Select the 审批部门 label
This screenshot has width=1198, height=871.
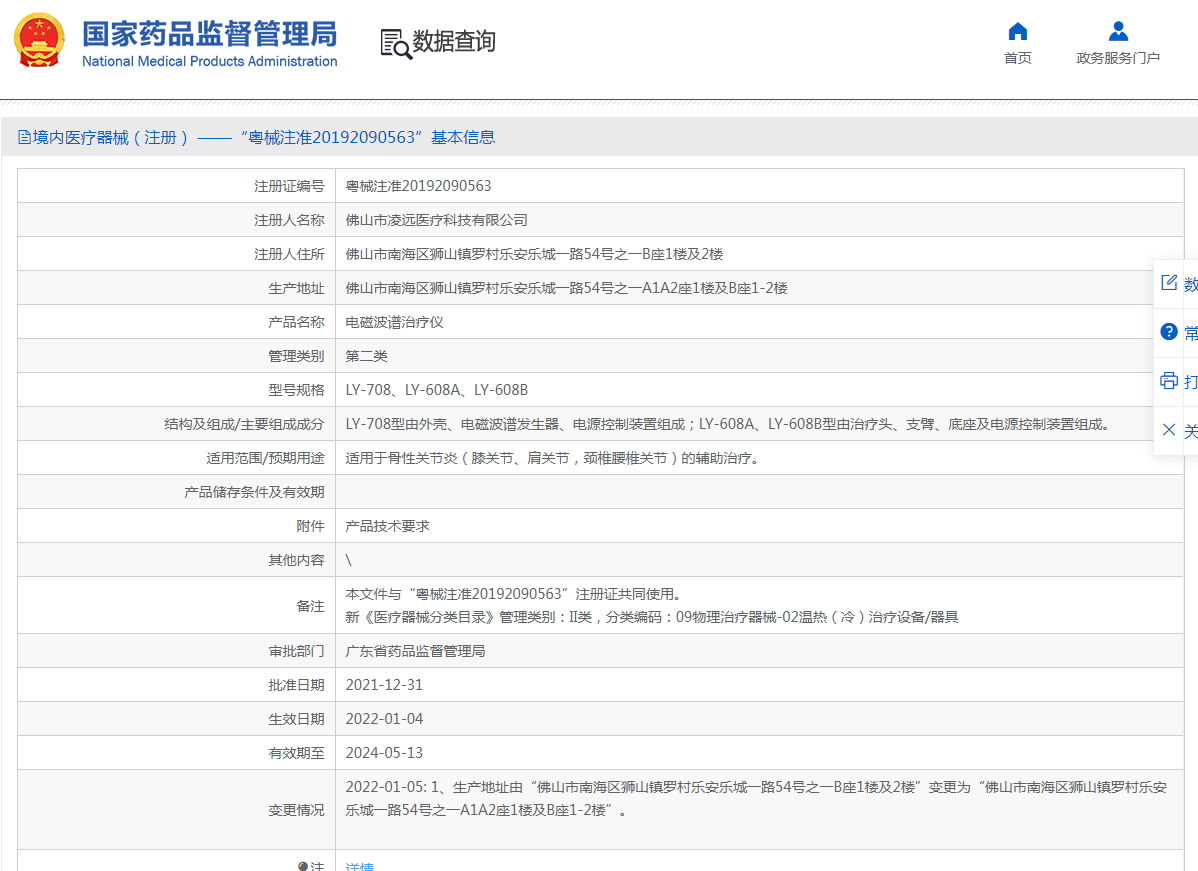[296, 651]
